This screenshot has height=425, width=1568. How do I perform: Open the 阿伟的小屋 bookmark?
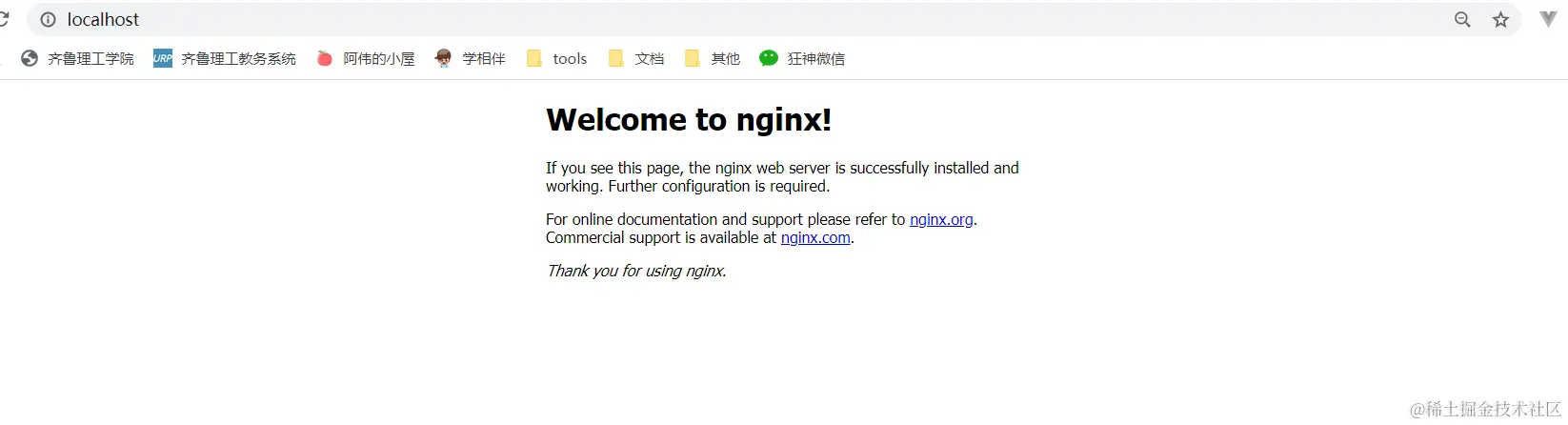[366, 58]
